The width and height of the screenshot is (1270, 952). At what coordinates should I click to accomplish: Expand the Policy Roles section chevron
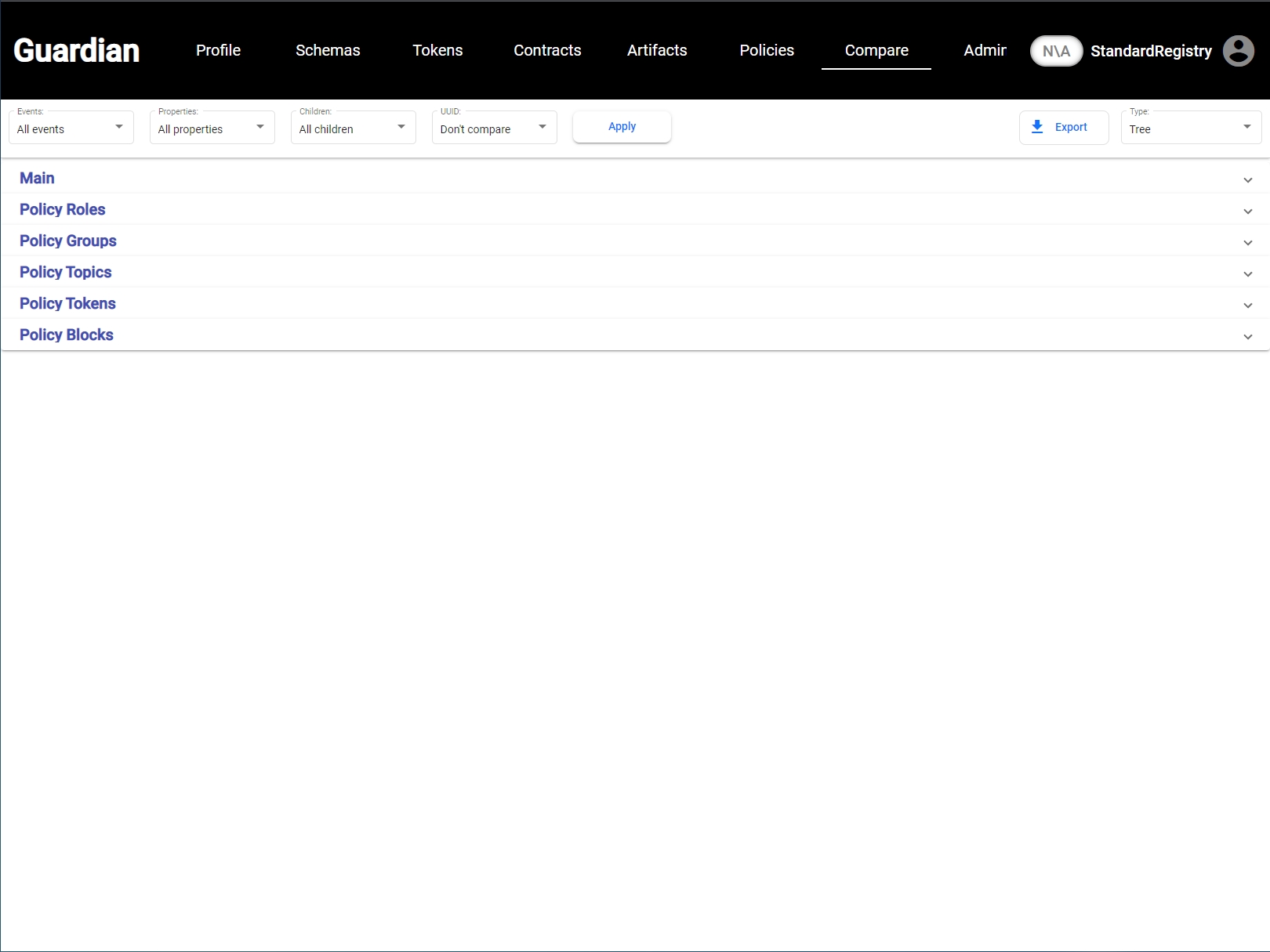tap(1247, 212)
